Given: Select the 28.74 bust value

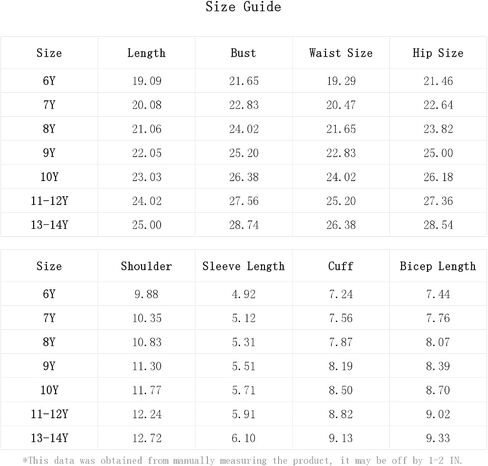Looking at the screenshot, I should 244,225.
